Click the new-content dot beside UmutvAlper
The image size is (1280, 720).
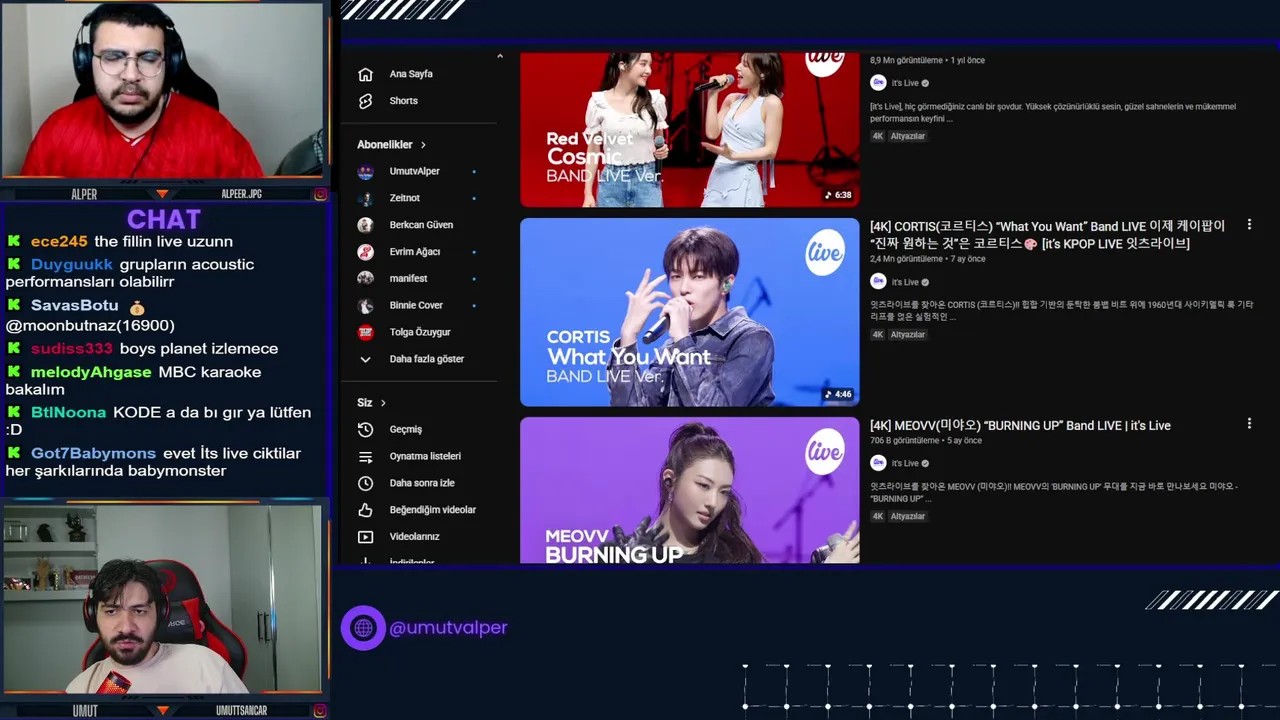coord(474,171)
